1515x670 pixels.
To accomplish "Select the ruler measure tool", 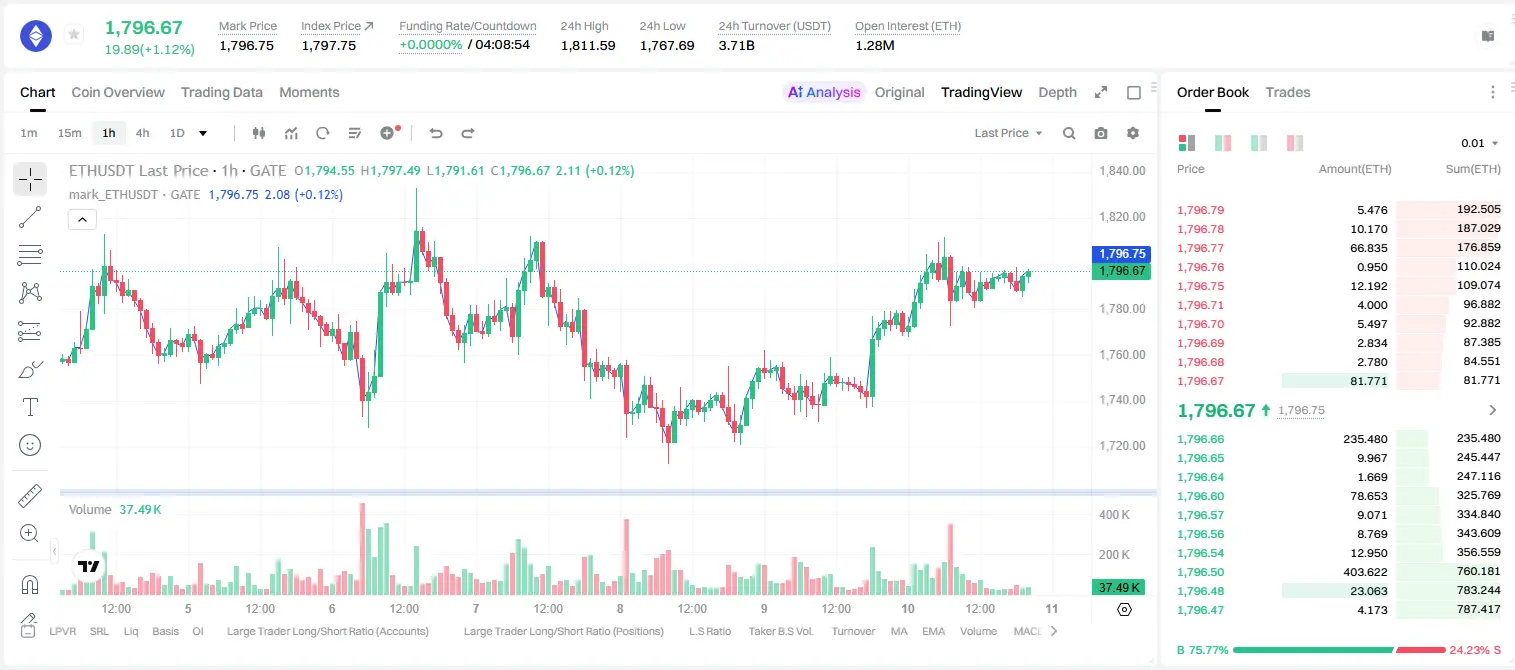I will pyautogui.click(x=30, y=496).
